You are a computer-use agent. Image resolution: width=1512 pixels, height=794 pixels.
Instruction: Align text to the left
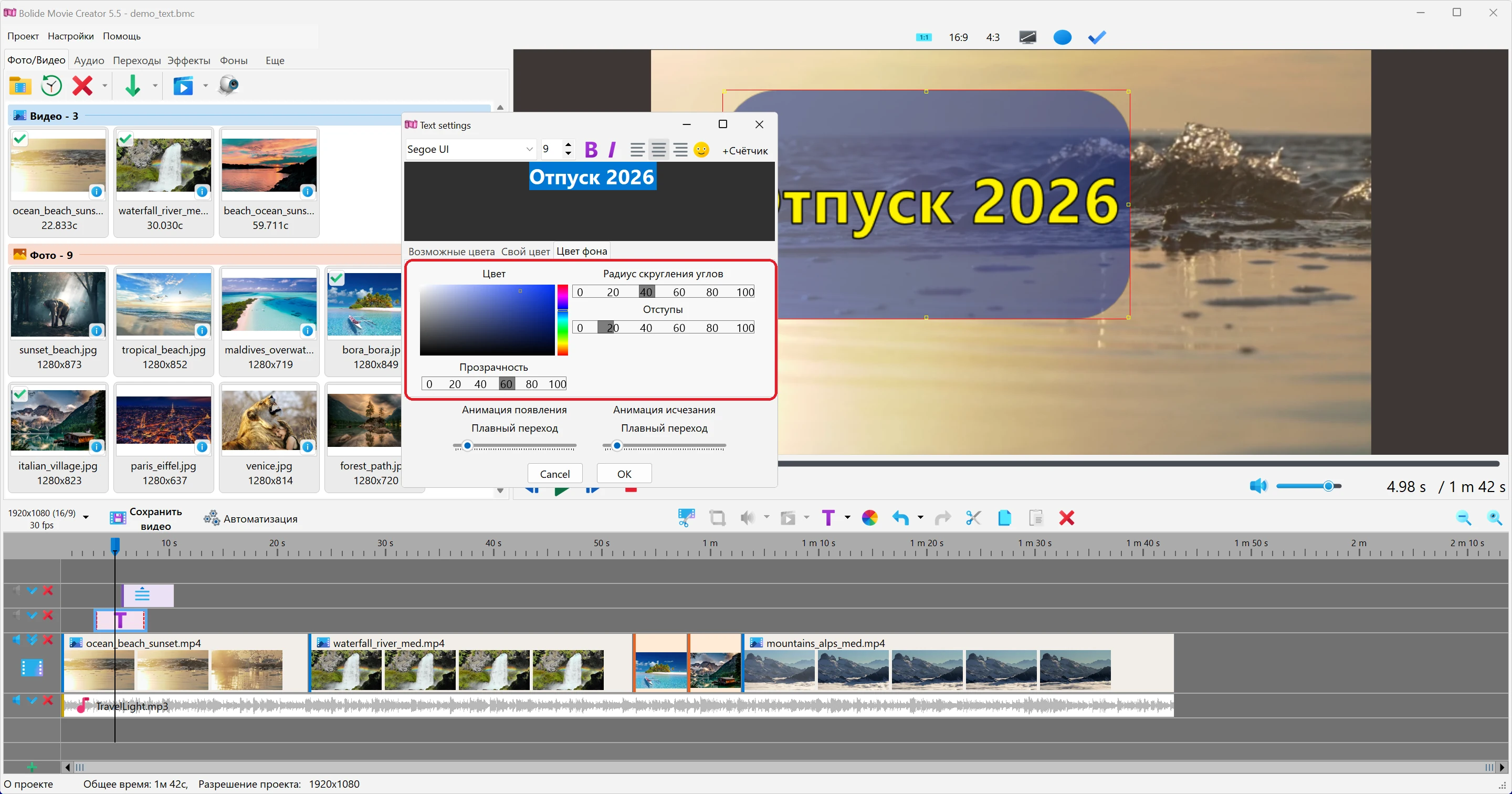click(x=637, y=150)
